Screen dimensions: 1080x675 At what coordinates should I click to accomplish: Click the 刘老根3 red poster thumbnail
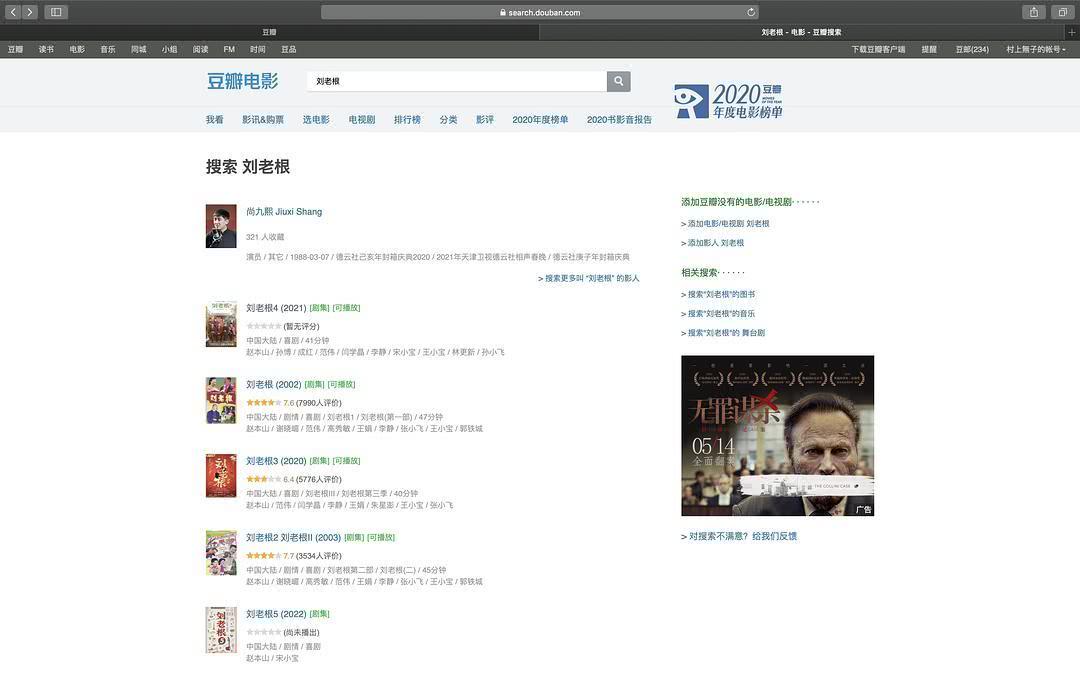pos(221,475)
